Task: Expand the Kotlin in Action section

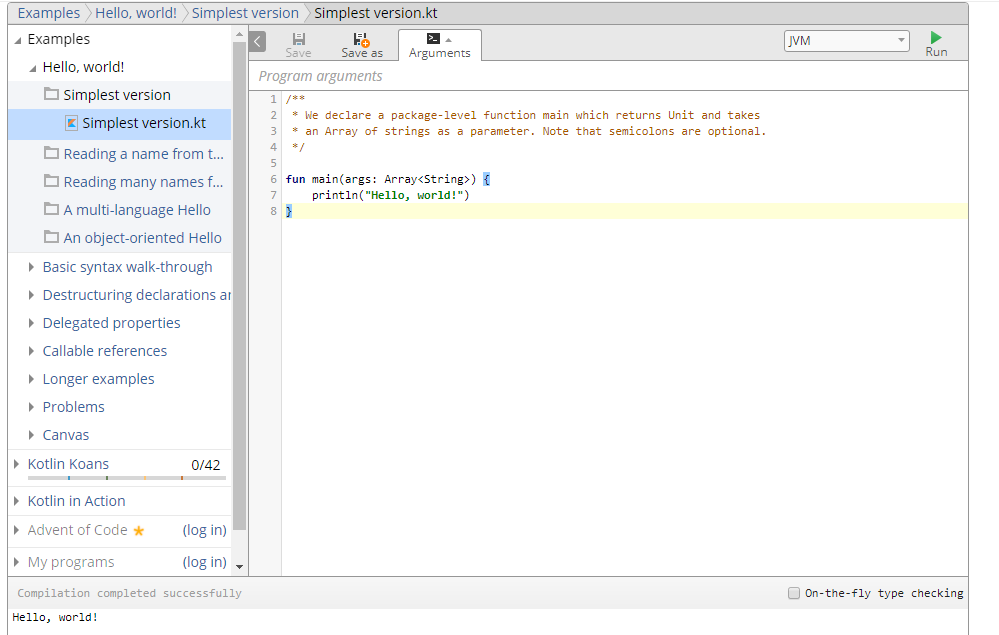Action: click(17, 501)
